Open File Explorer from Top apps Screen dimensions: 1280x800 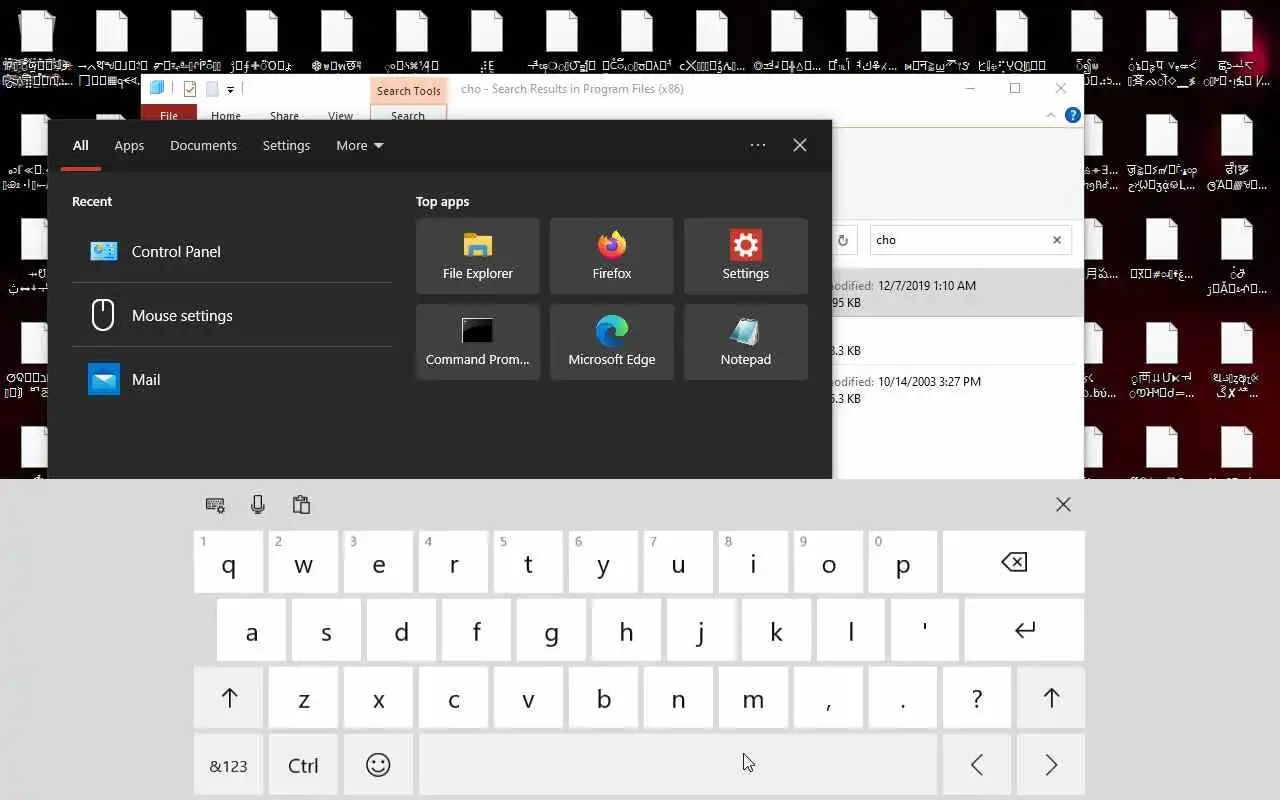click(478, 256)
